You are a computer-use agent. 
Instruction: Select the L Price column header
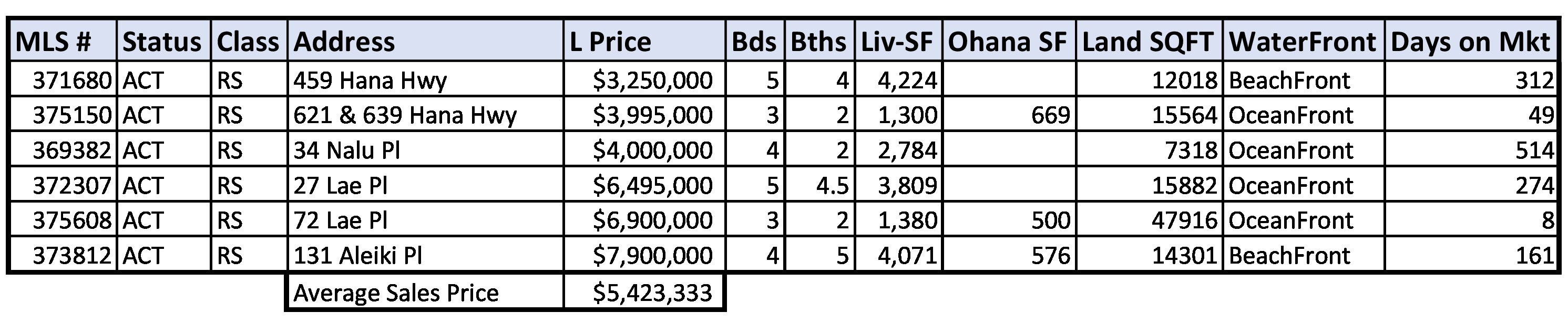pos(610,42)
